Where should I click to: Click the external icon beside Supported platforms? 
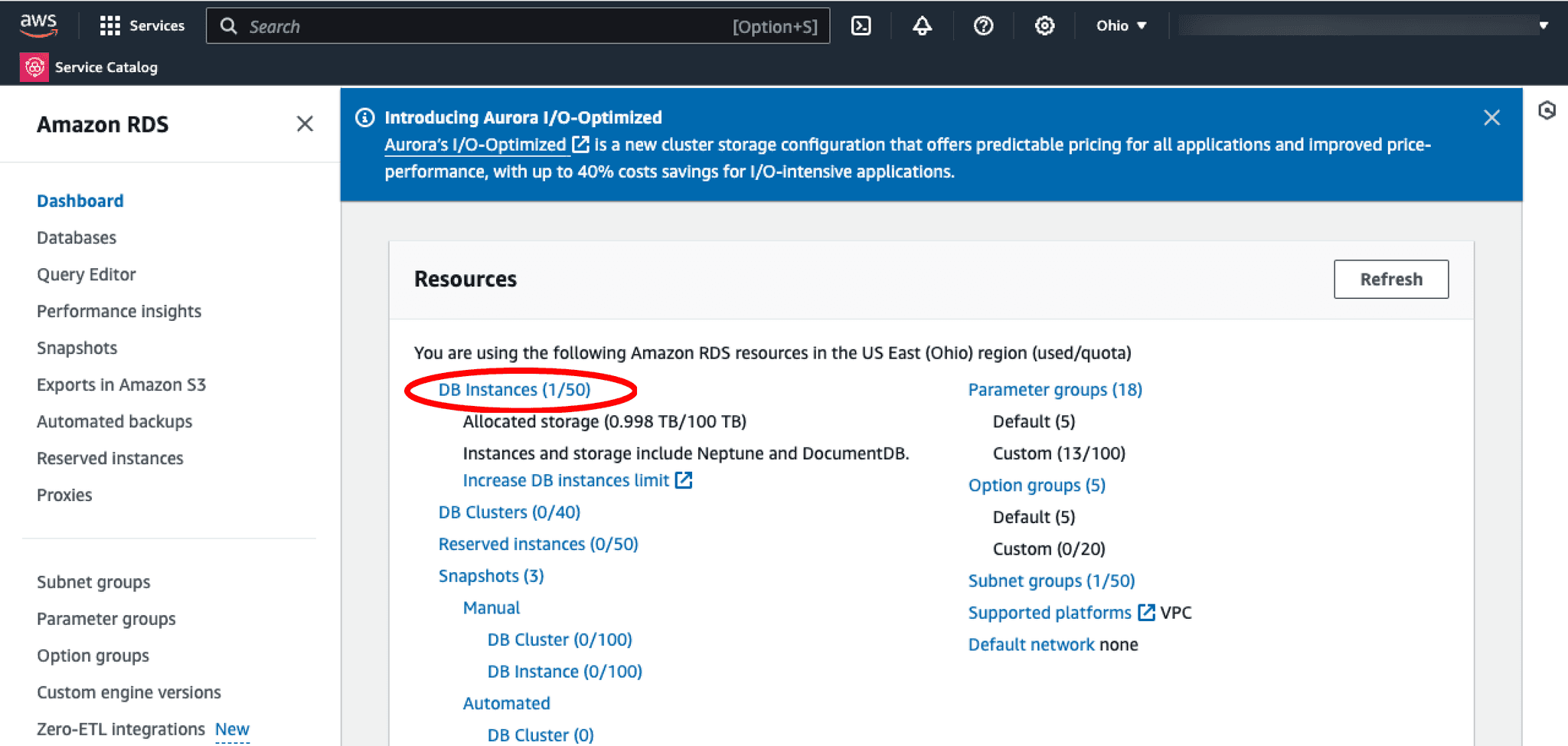1146,612
